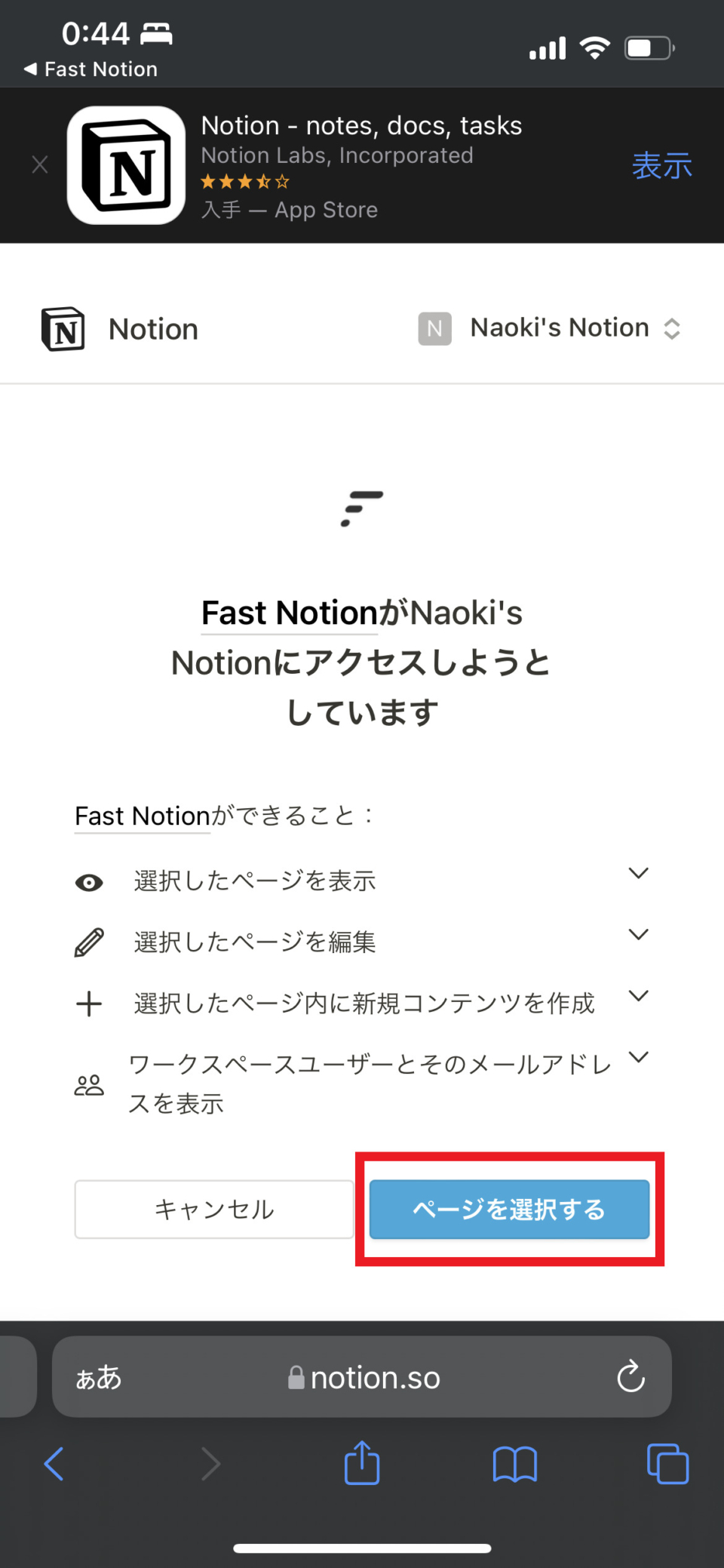Open the Safari share sheet
Screen dimensions: 724x1568
pos(361,1462)
